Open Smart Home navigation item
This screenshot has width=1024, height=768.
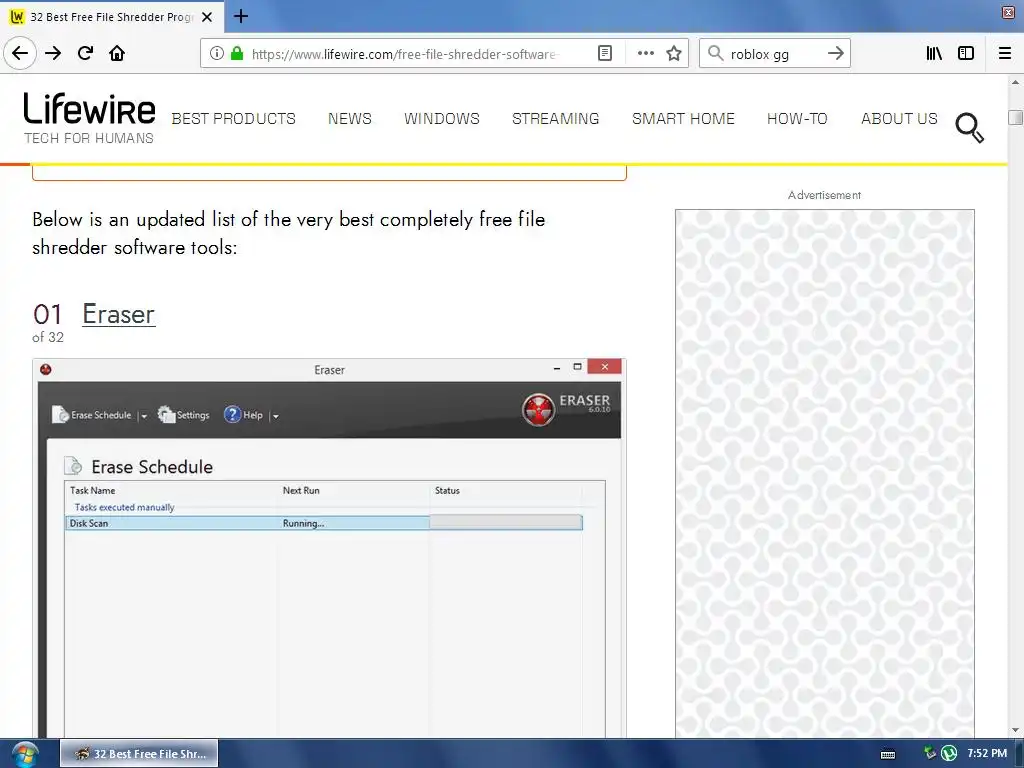point(683,119)
